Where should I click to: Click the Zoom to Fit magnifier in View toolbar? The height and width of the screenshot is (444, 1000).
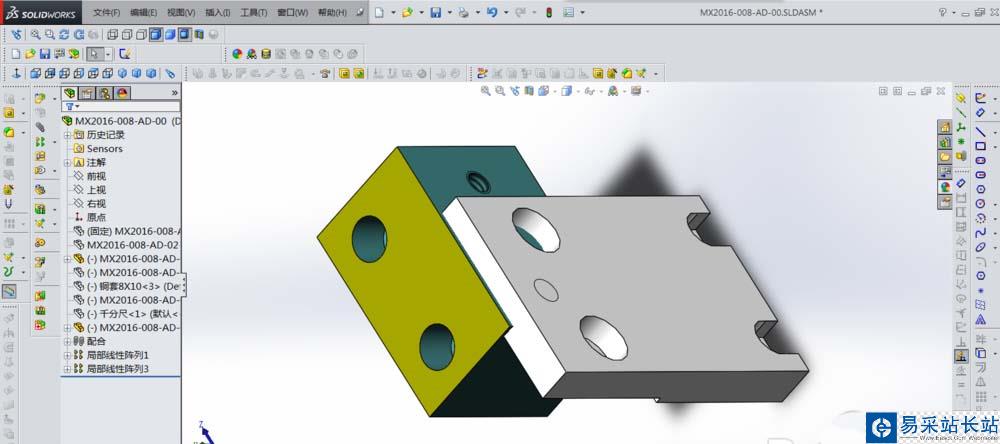pos(35,34)
